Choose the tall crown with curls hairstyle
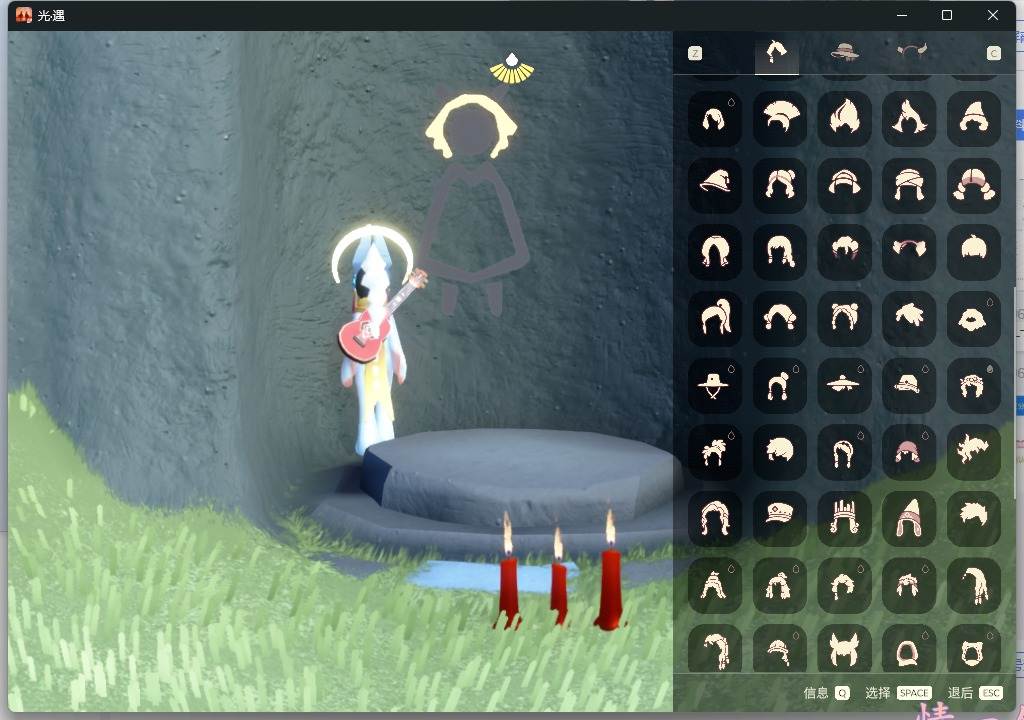Viewport: 1024px width, 720px height. pyautogui.click(x=844, y=519)
